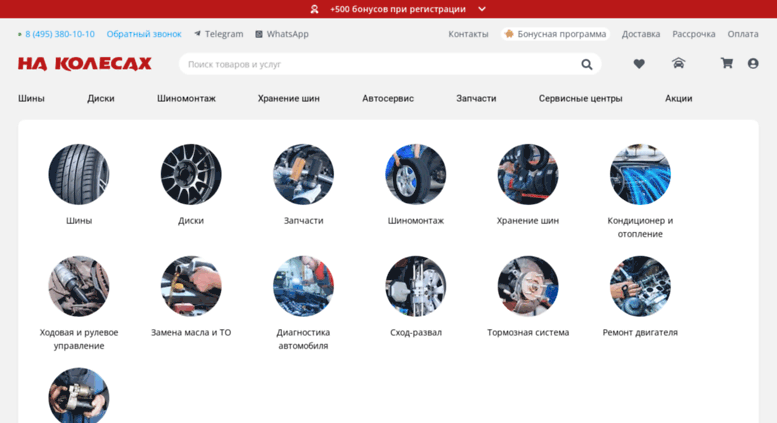This screenshot has height=423, width=777.
Task: Click the Telegram paper-plane icon
Action: (x=197, y=34)
